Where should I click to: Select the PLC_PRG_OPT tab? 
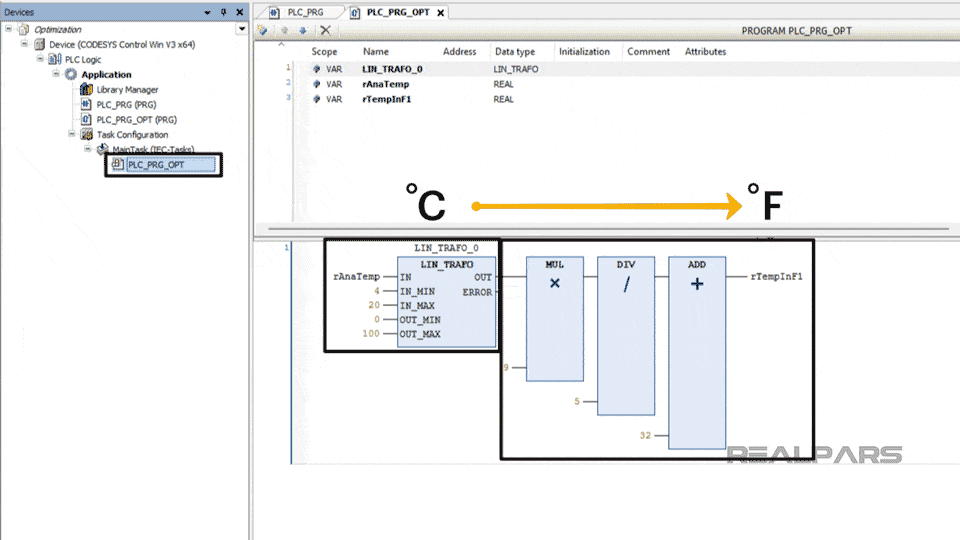398,12
